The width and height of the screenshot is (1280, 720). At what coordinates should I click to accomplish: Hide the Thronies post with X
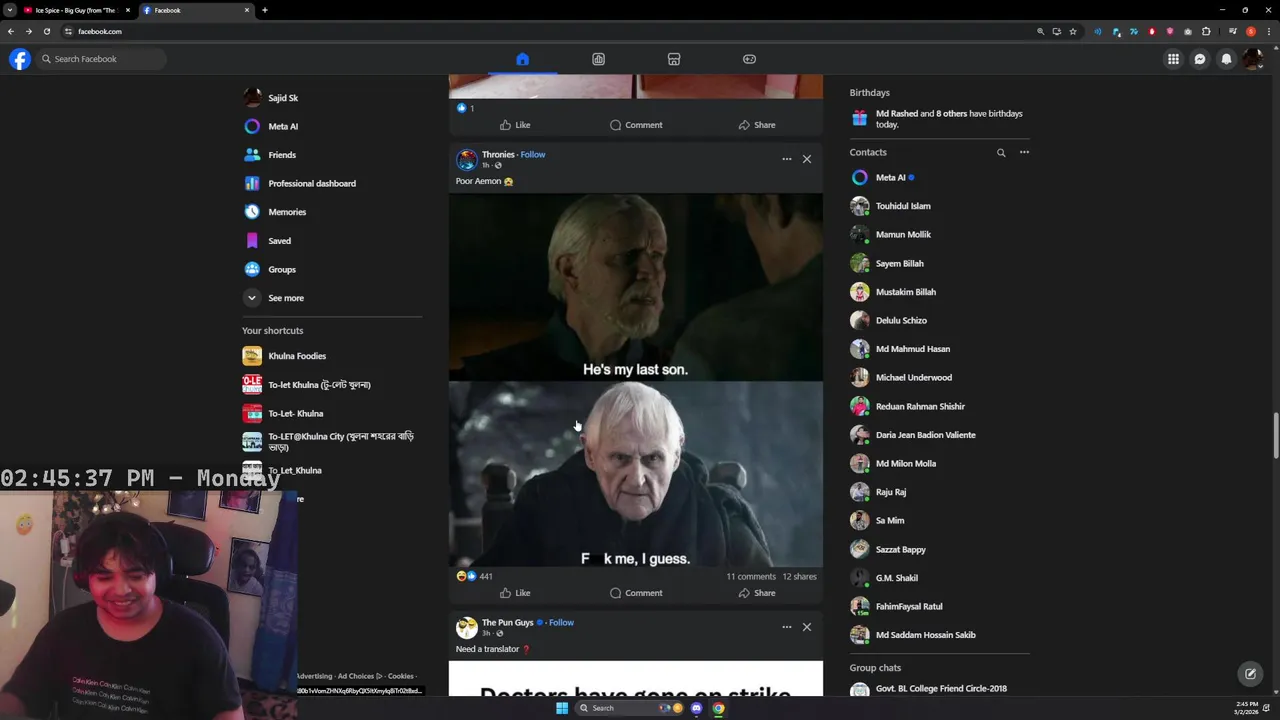[807, 159]
